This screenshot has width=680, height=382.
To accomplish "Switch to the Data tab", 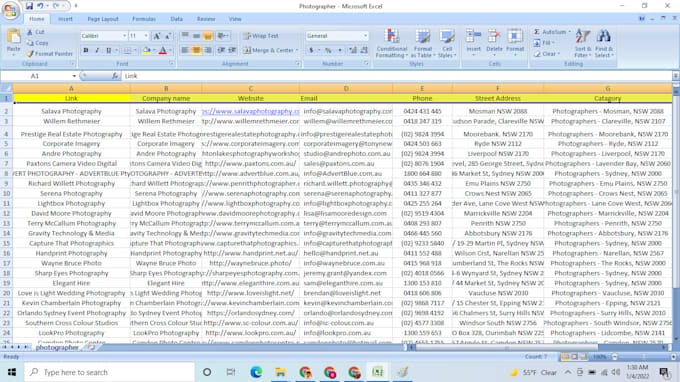I will pos(177,19).
